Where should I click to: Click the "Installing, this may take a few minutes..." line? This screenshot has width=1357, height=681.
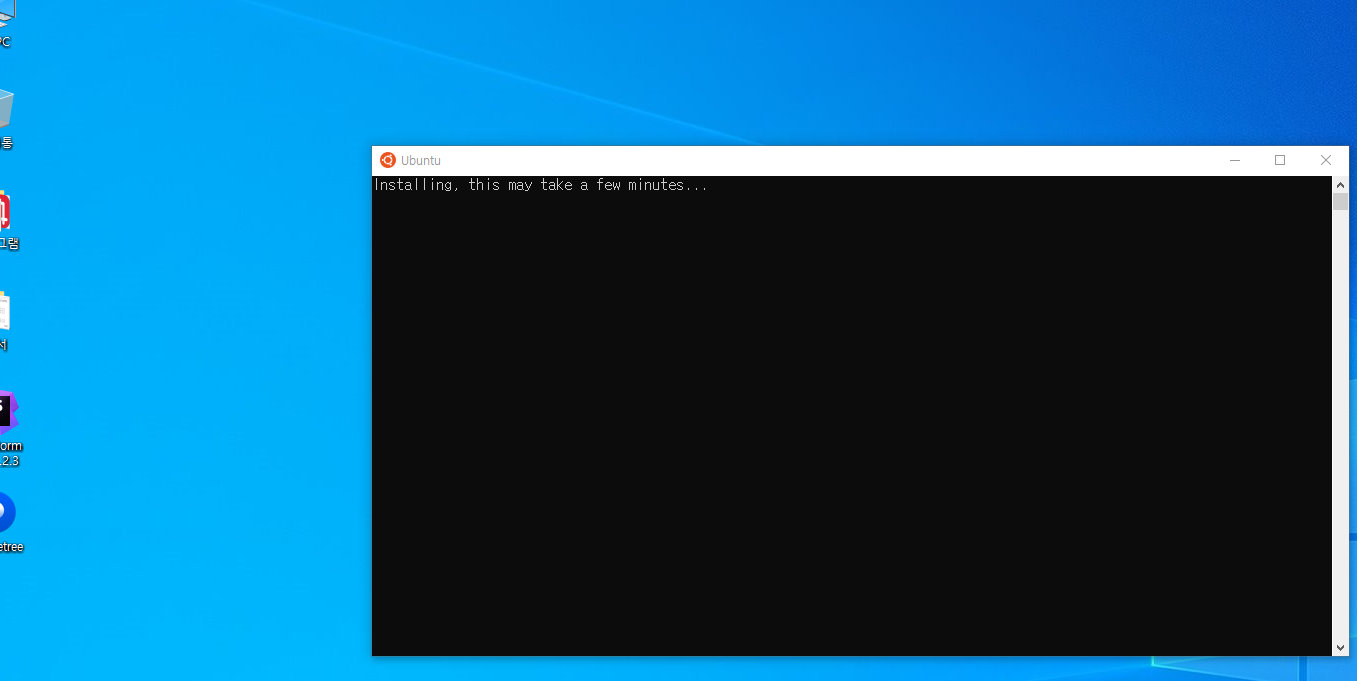click(541, 185)
